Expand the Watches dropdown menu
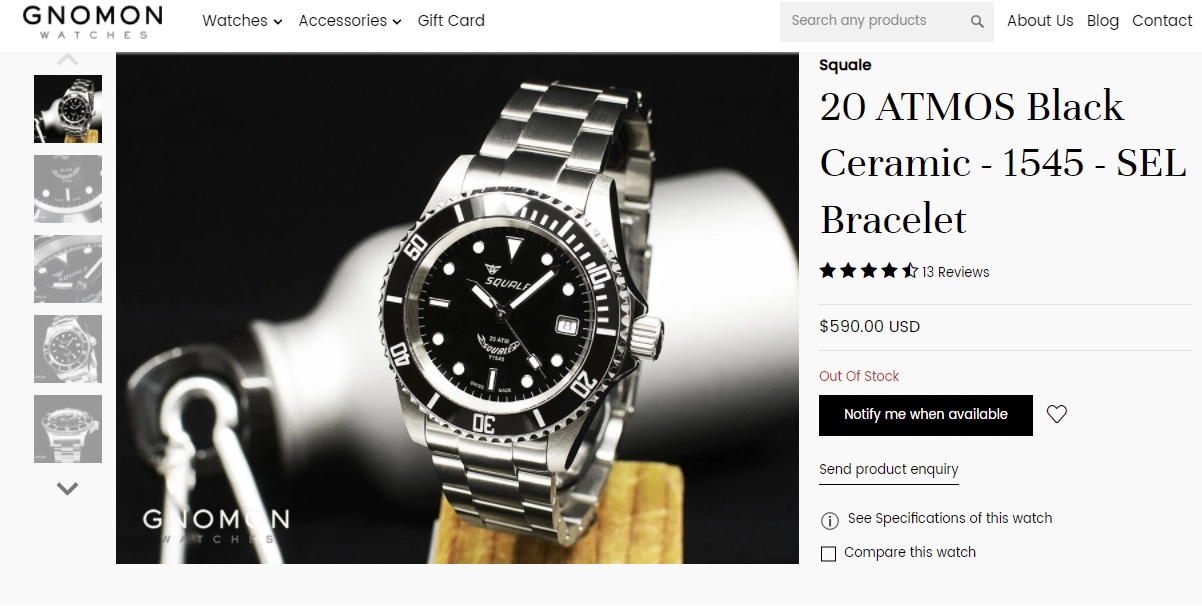Image resolution: width=1202 pixels, height=606 pixels. (242, 20)
